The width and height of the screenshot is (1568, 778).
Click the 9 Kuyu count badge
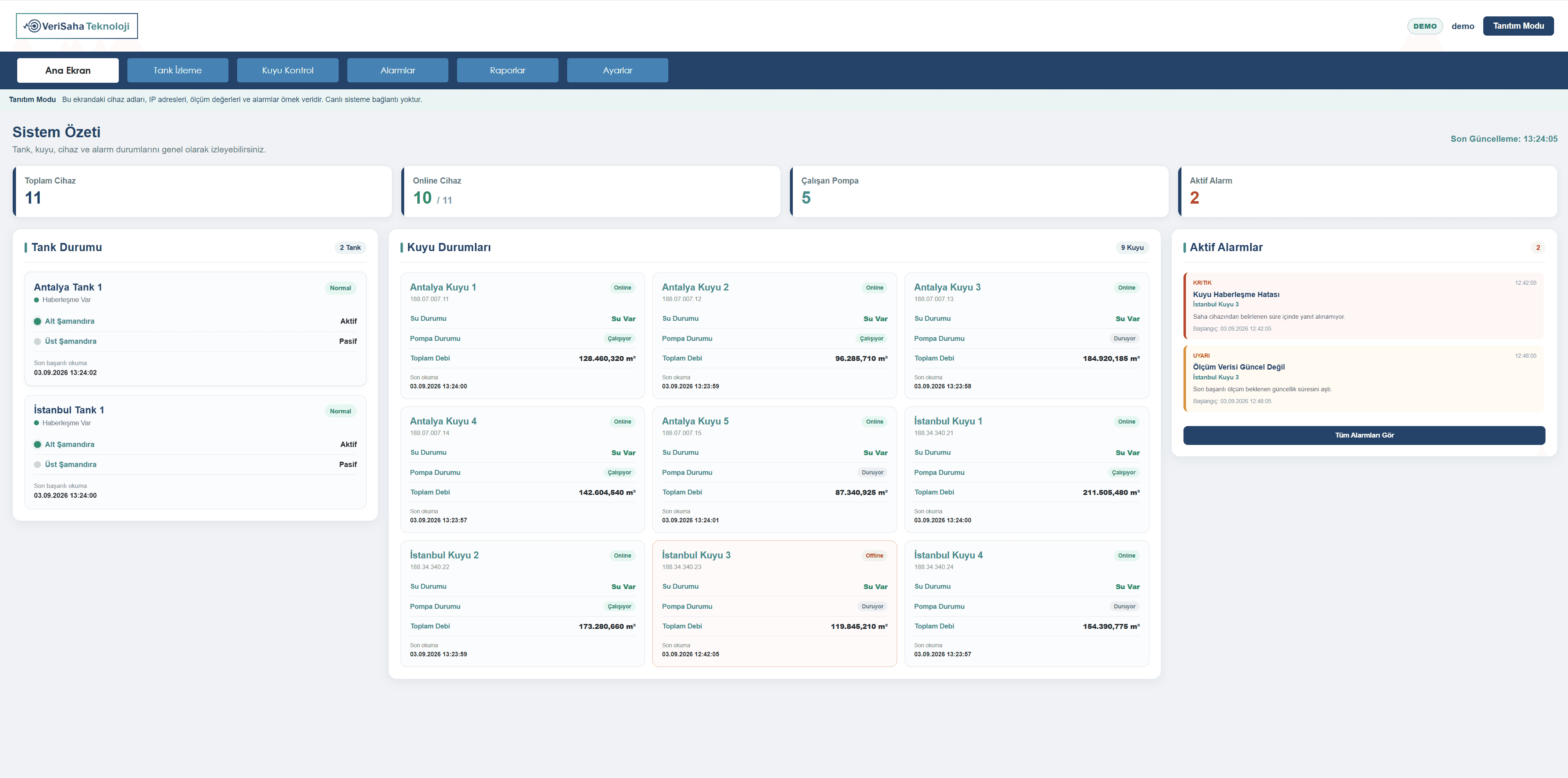coord(1132,248)
